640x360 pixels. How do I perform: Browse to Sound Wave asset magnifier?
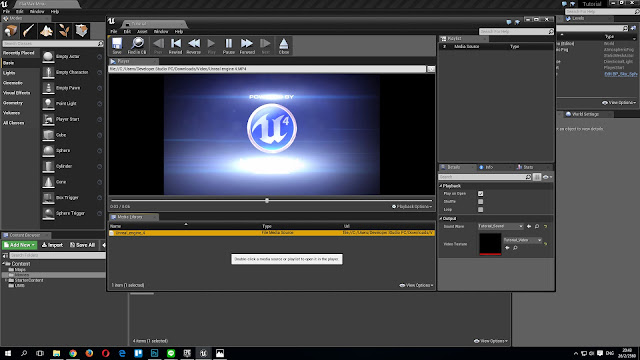coord(537,226)
